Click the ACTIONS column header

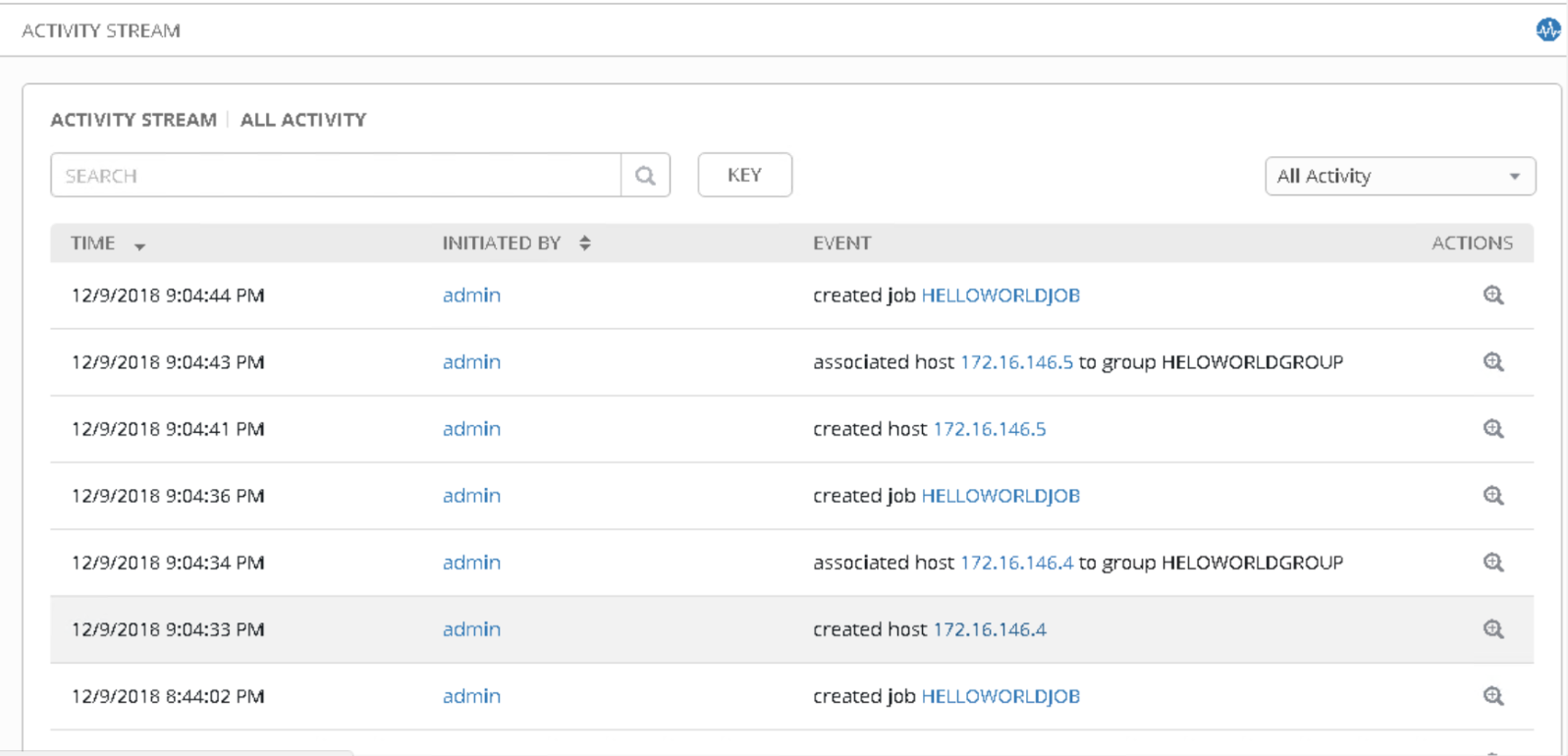[x=1472, y=243]
